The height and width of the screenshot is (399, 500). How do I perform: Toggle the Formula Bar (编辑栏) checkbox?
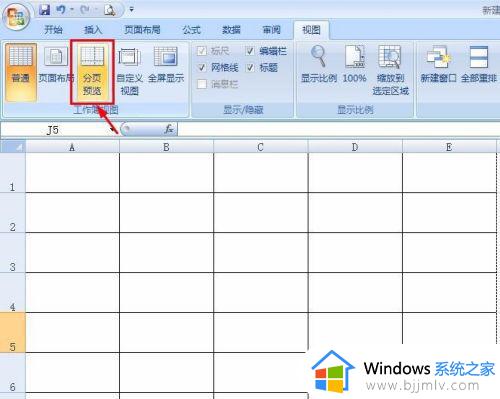(250, 51)
